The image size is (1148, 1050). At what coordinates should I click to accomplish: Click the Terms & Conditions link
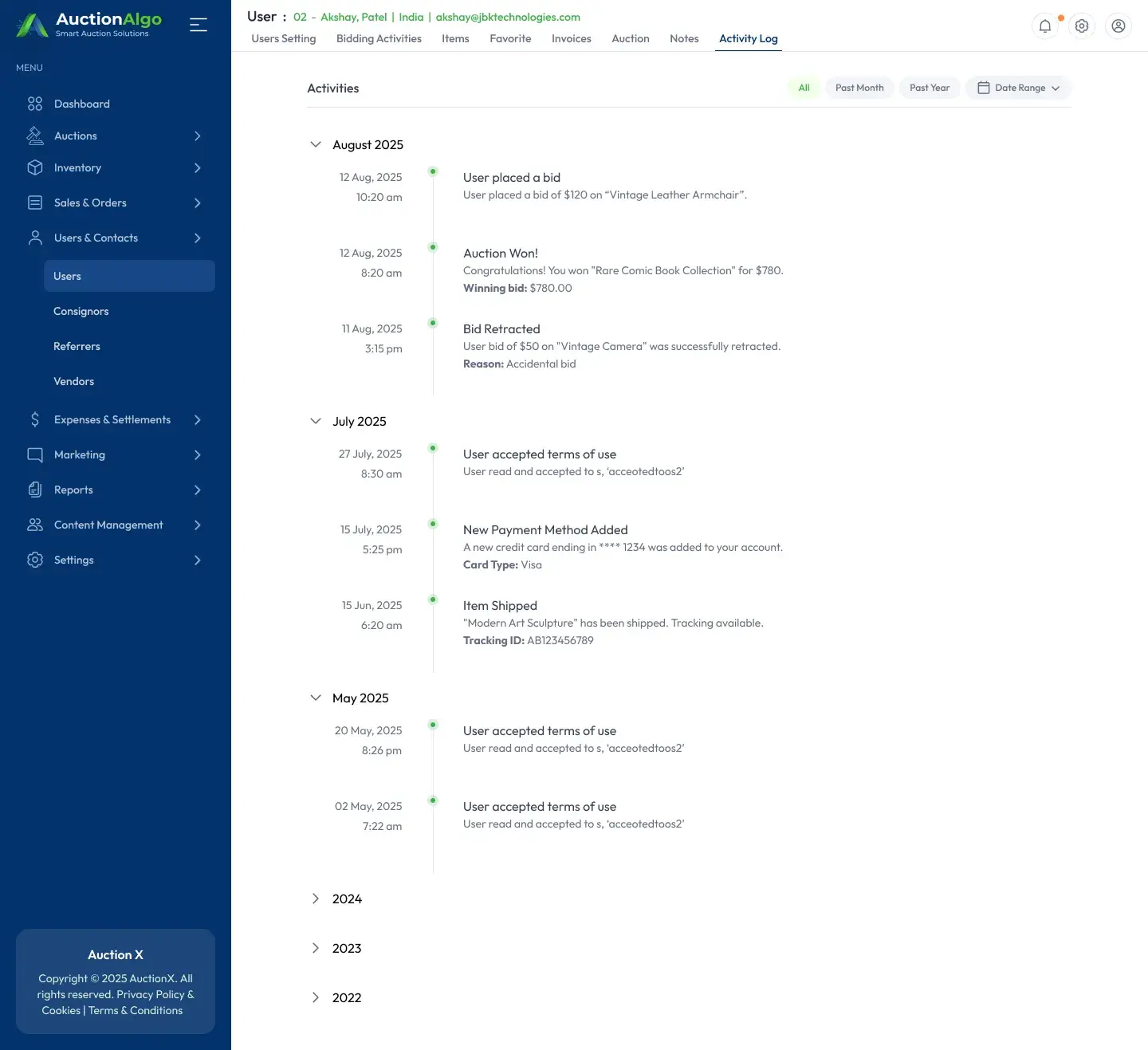point(136,1010)
